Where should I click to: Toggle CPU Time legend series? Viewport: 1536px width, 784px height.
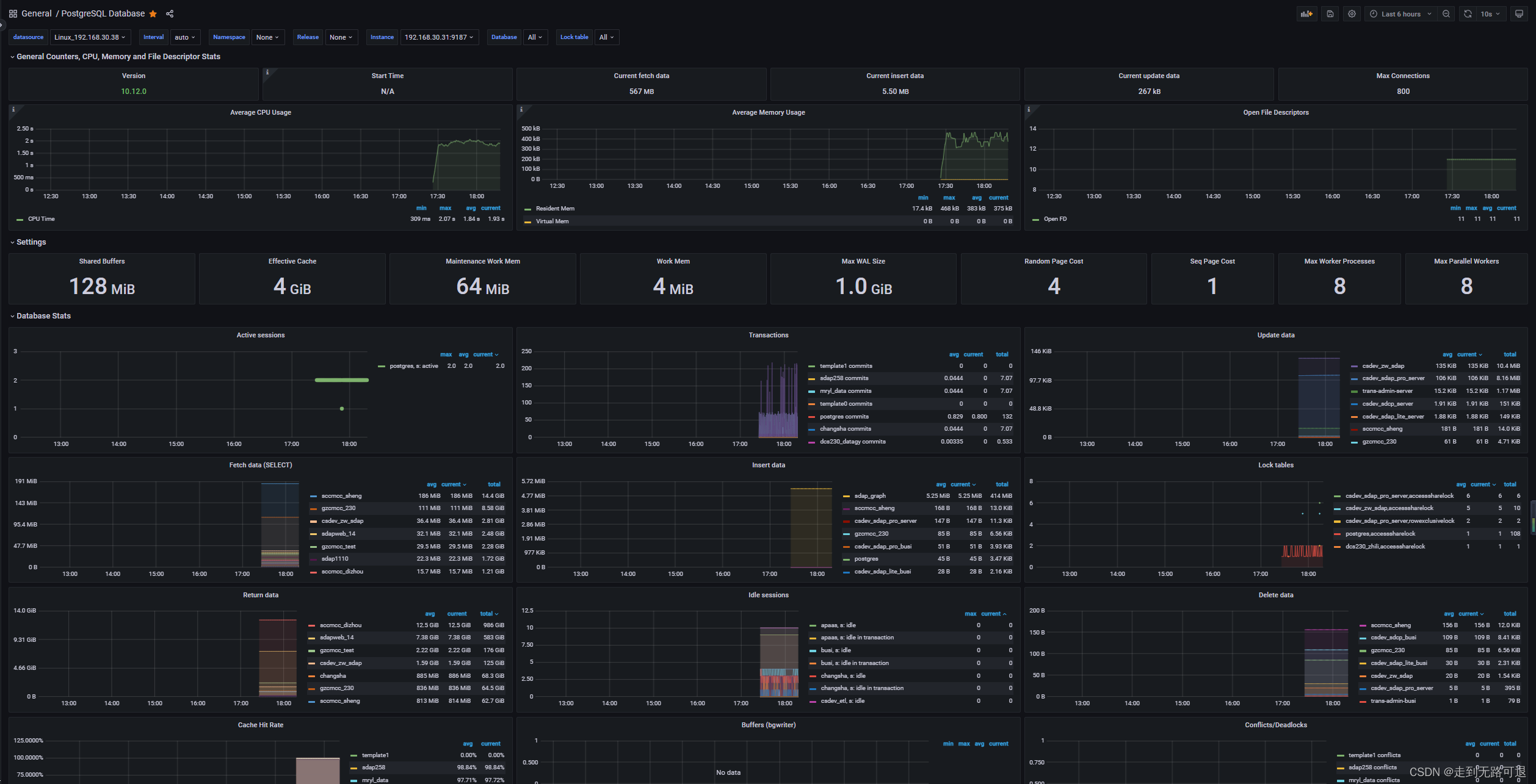tap(41, 219)
